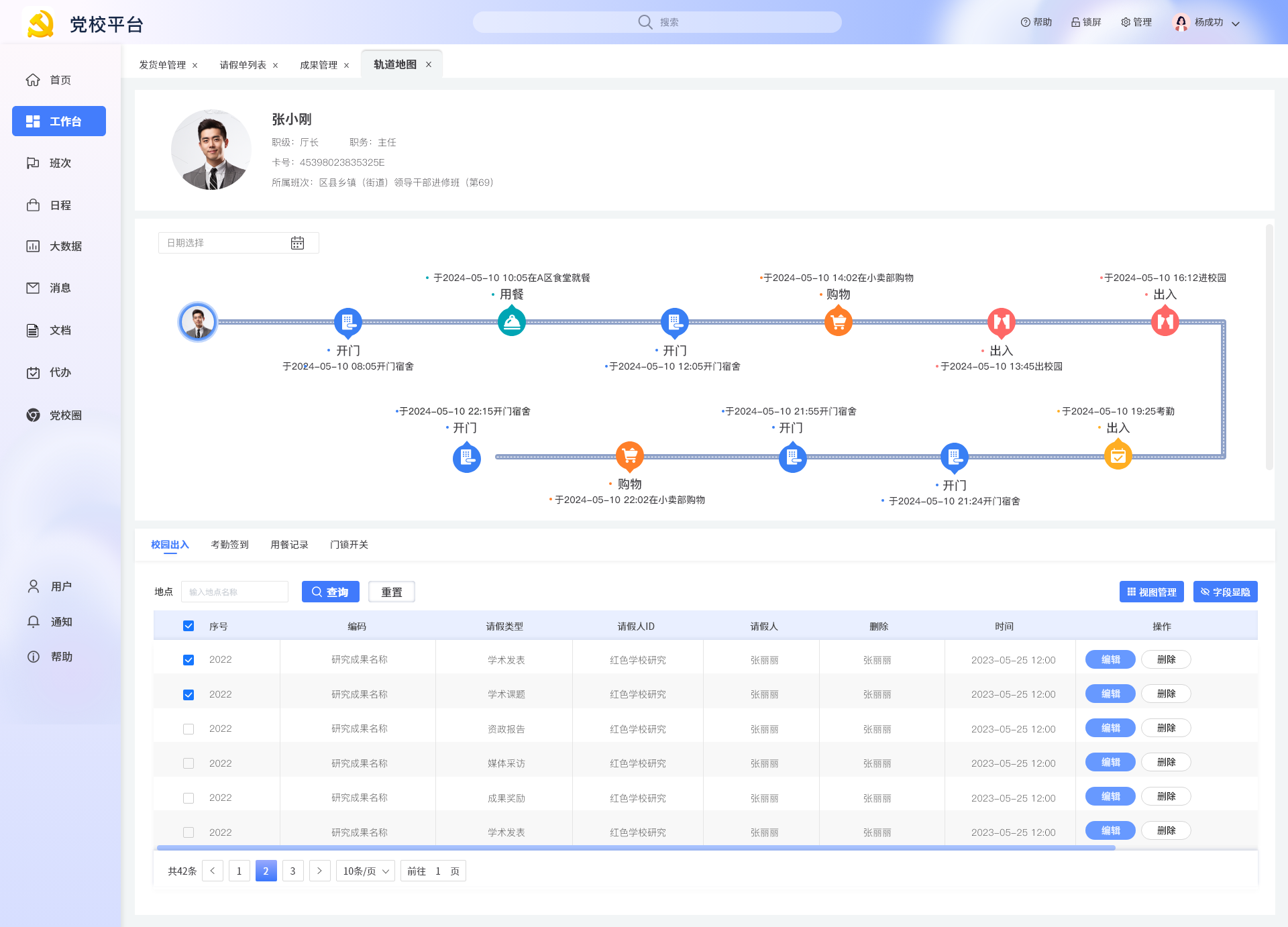This screenshot has width=1288, height=927.
Task: Click the 14:02 shopping cart timeline icon
Action: point(838,322)
